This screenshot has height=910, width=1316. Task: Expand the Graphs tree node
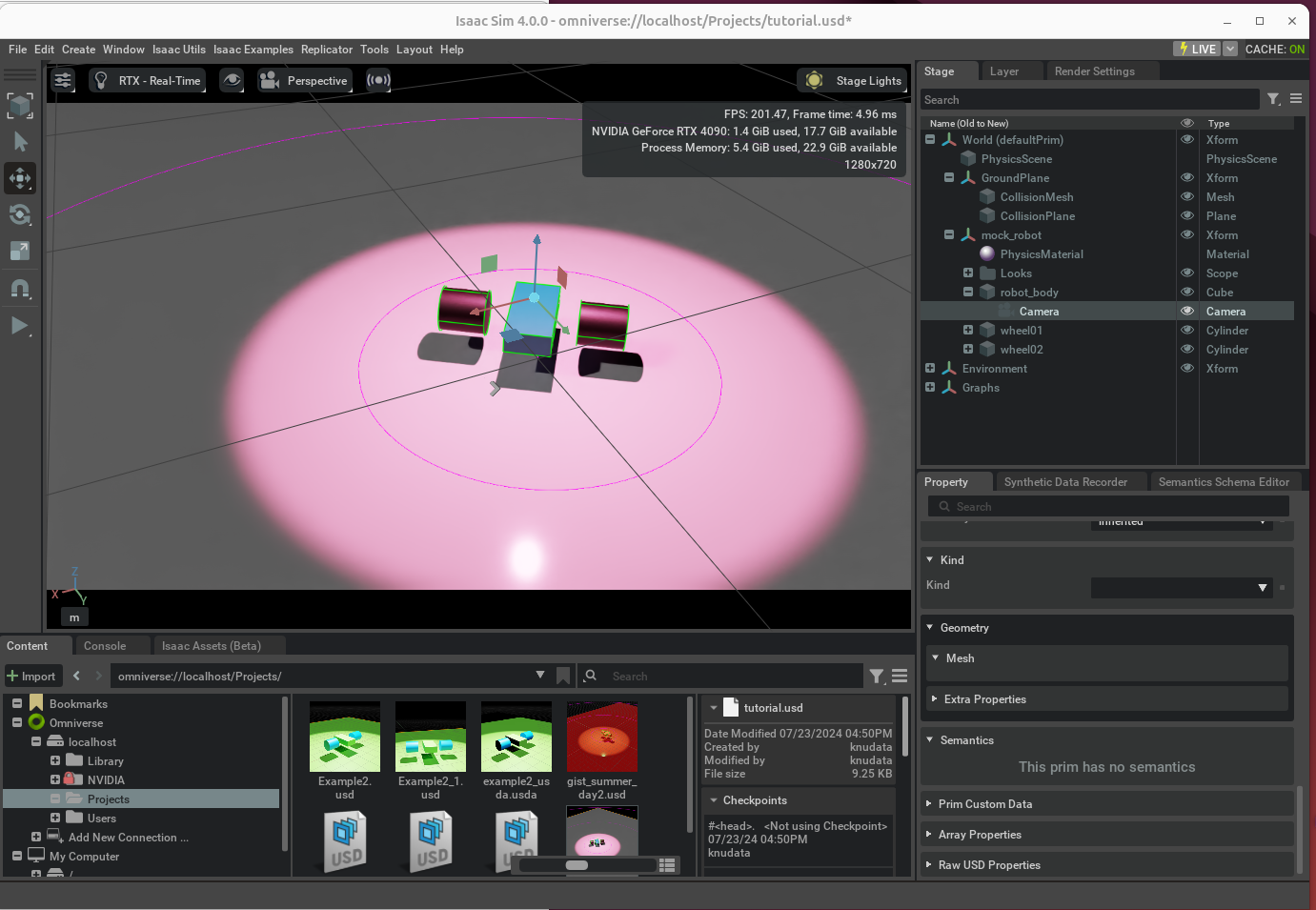pyautogui.click(x=930, y=387)
